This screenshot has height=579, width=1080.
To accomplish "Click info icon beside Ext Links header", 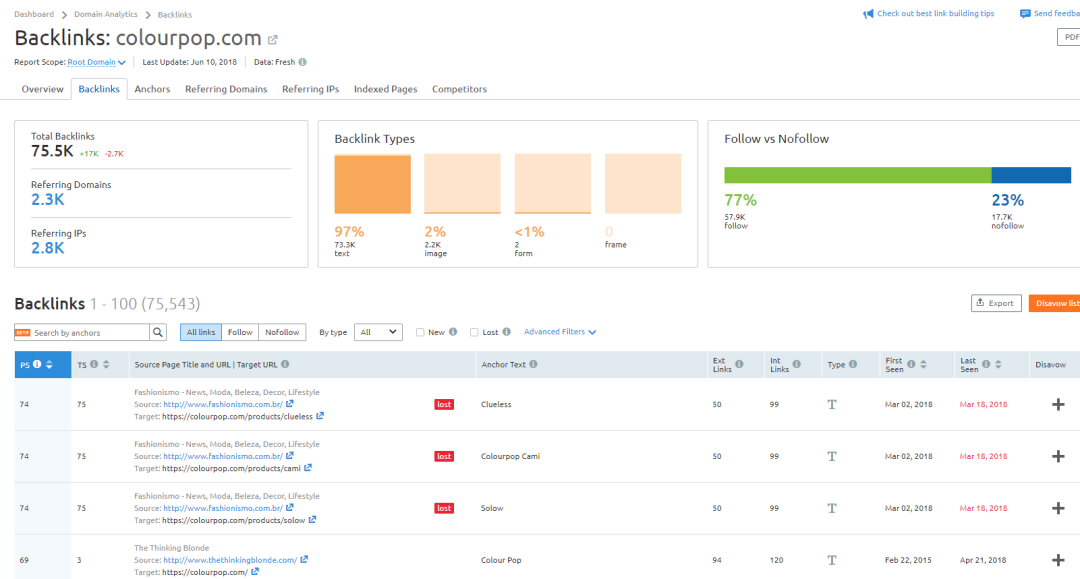I will point(738,364).
